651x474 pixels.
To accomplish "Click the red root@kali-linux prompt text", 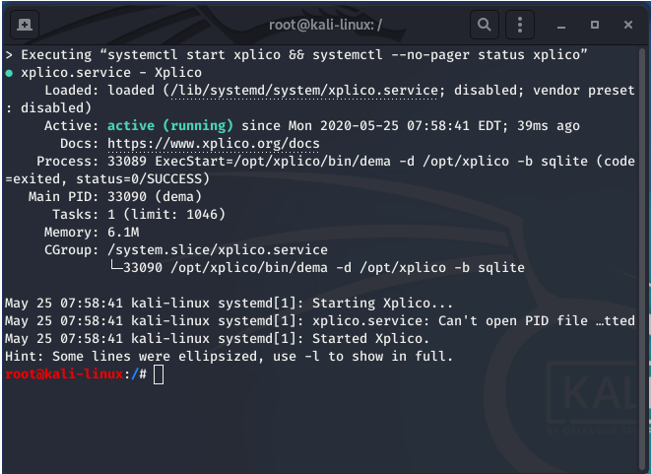I will tap(62, 374).
